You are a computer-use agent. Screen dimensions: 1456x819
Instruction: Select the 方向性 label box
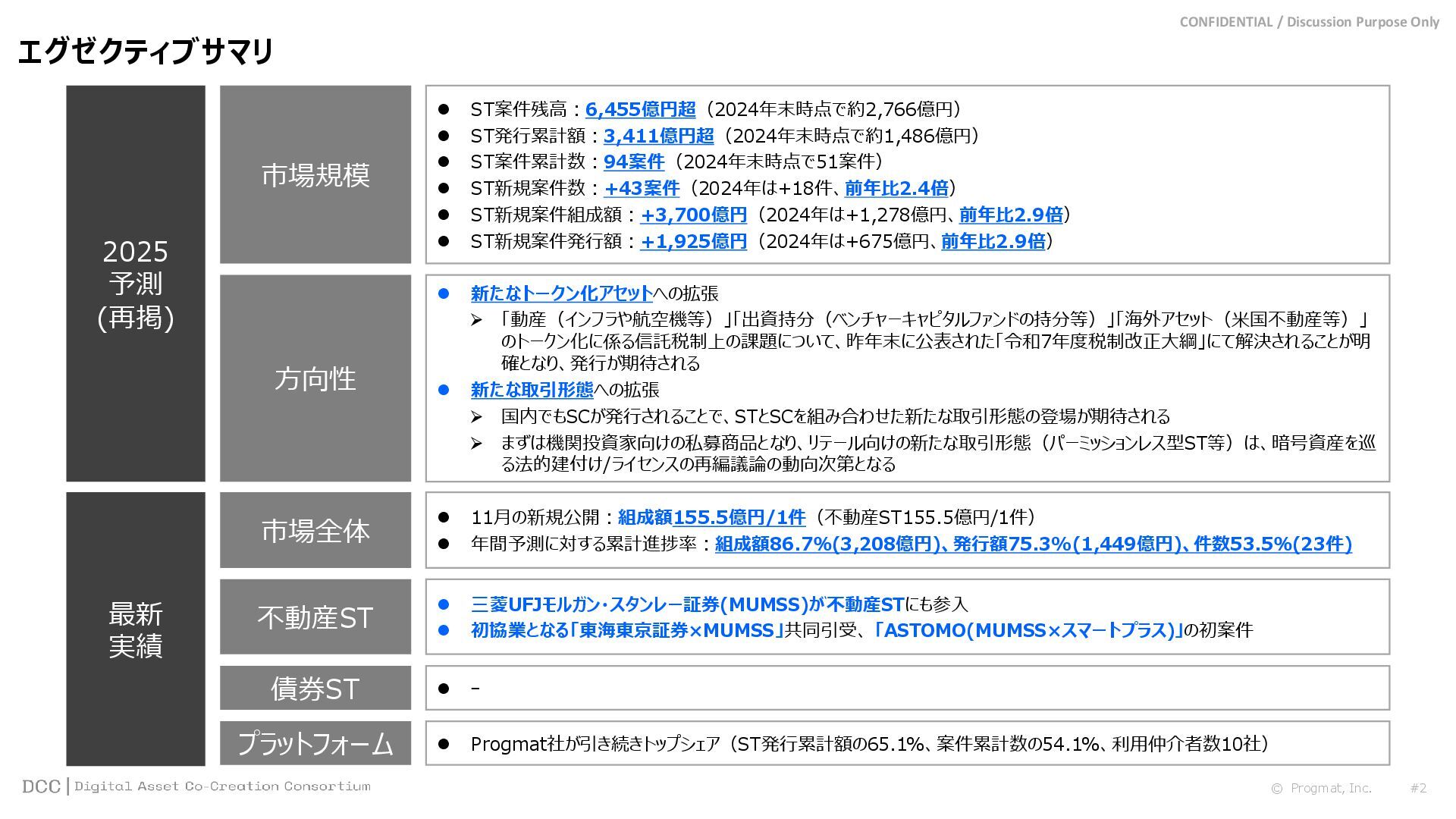315,378
